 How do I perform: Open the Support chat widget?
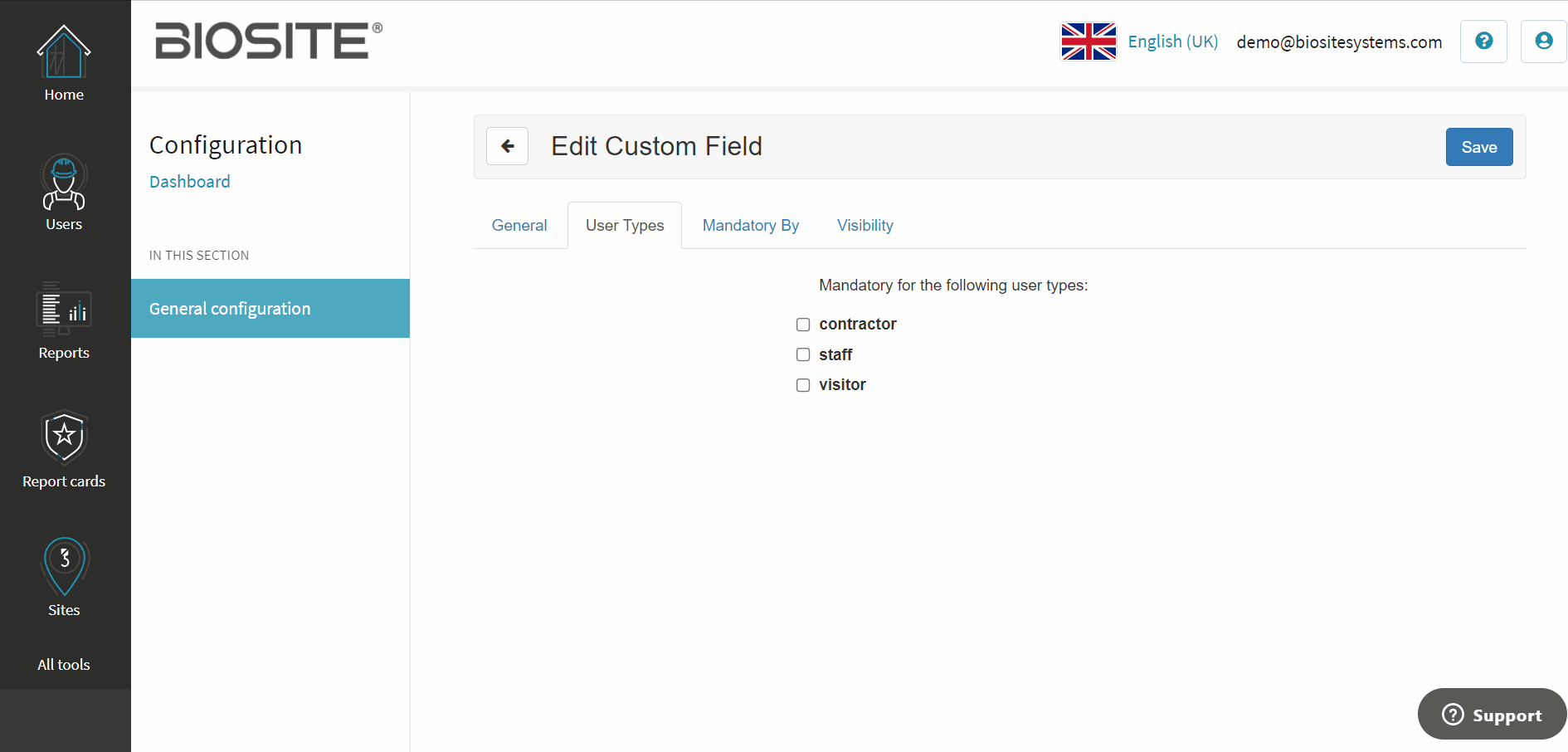tap(1492, 715)
